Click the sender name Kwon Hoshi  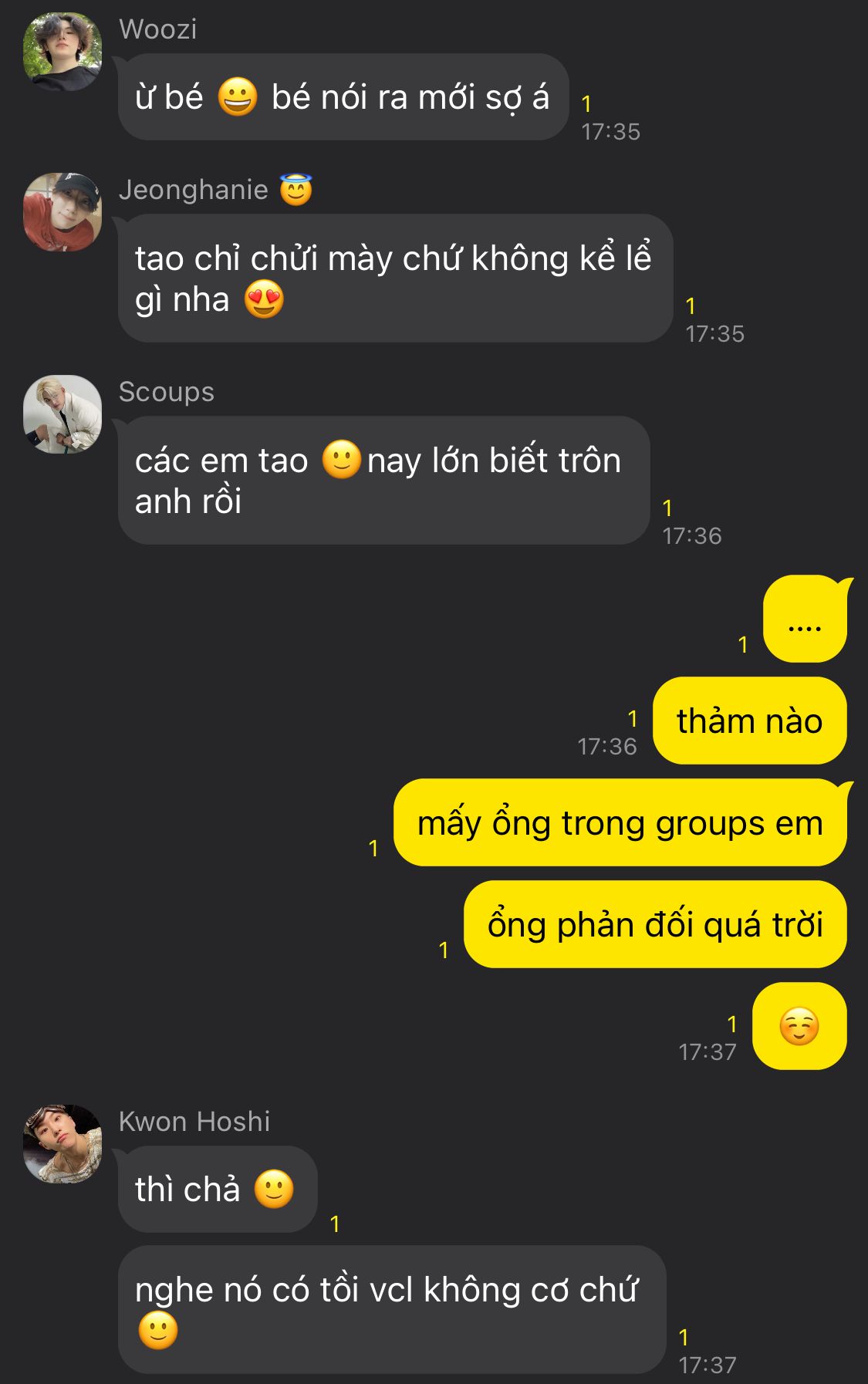(194, 1122)
